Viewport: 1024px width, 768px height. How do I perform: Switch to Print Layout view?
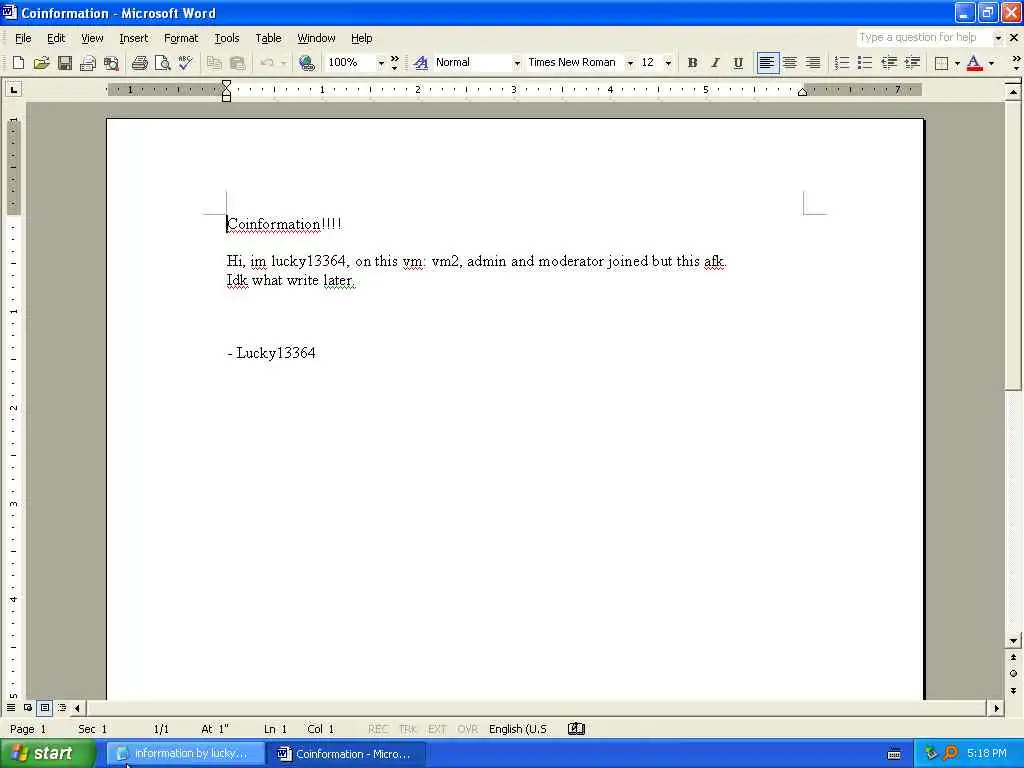44,707
